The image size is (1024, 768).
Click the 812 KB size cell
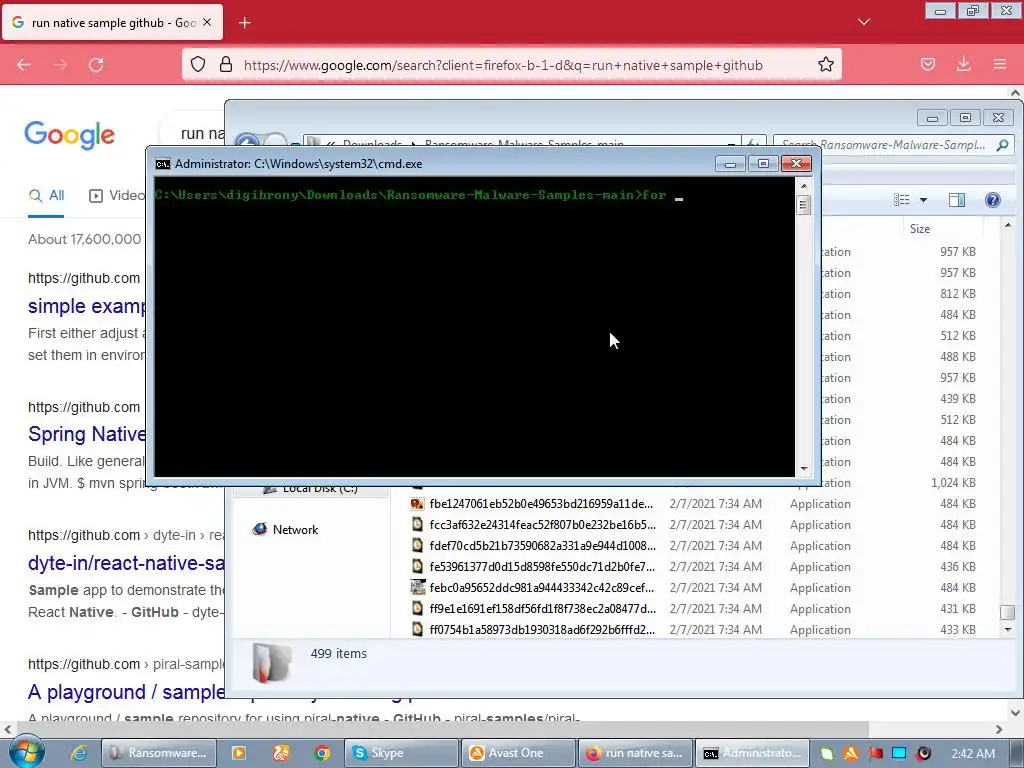957,294
